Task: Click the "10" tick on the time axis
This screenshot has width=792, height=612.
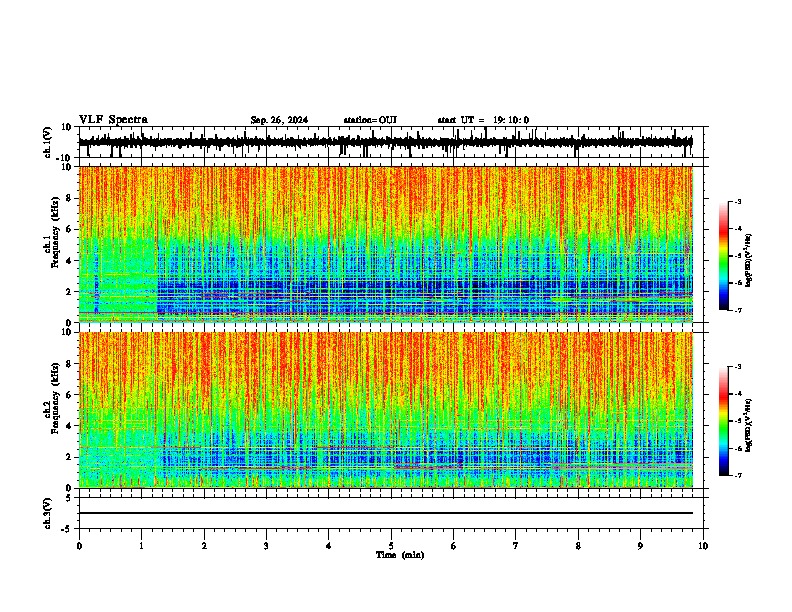Action: [703, 546]
